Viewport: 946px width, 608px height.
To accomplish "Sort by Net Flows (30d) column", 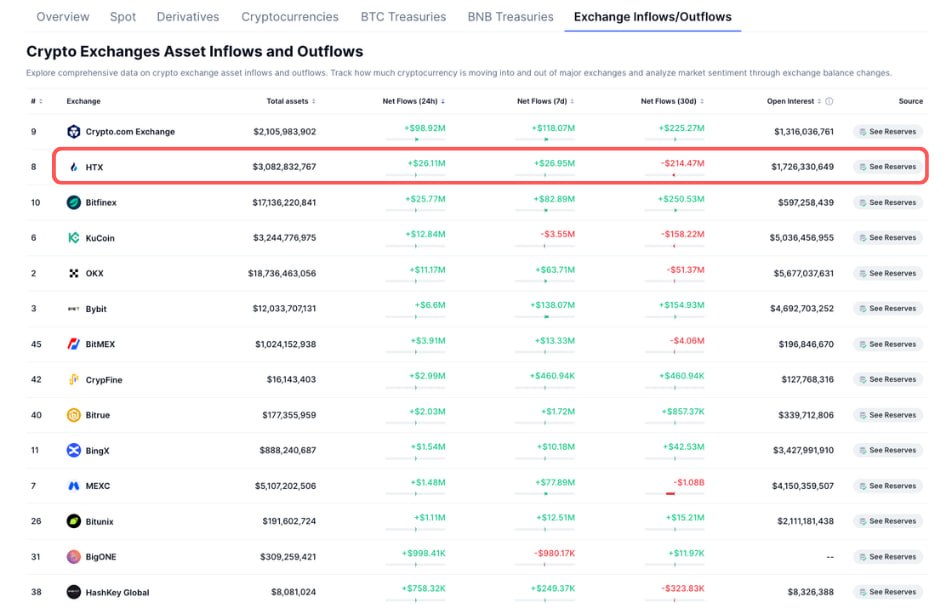I will click(x=672, y=101).
